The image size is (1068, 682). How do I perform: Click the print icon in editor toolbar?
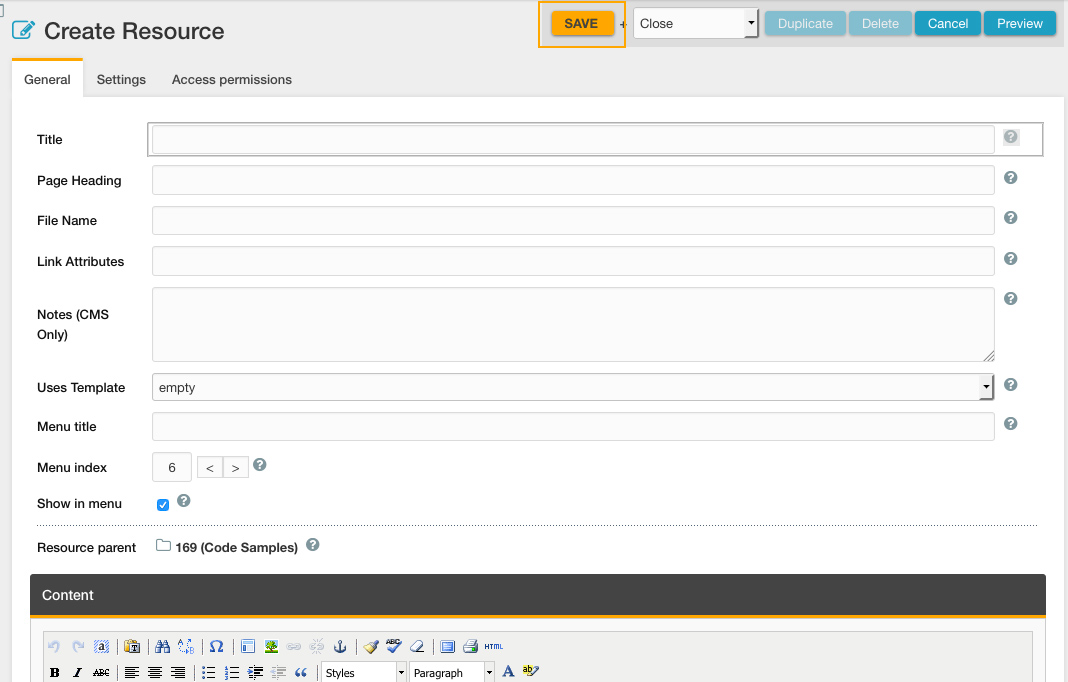coord(470,647)
